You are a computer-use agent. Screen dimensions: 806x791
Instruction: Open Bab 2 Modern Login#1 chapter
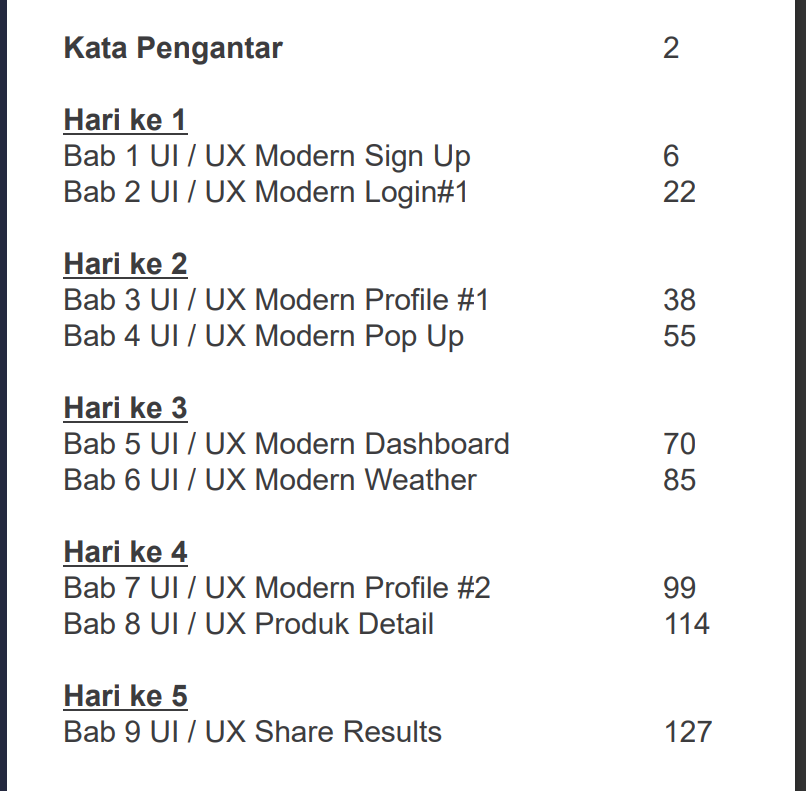266,192
